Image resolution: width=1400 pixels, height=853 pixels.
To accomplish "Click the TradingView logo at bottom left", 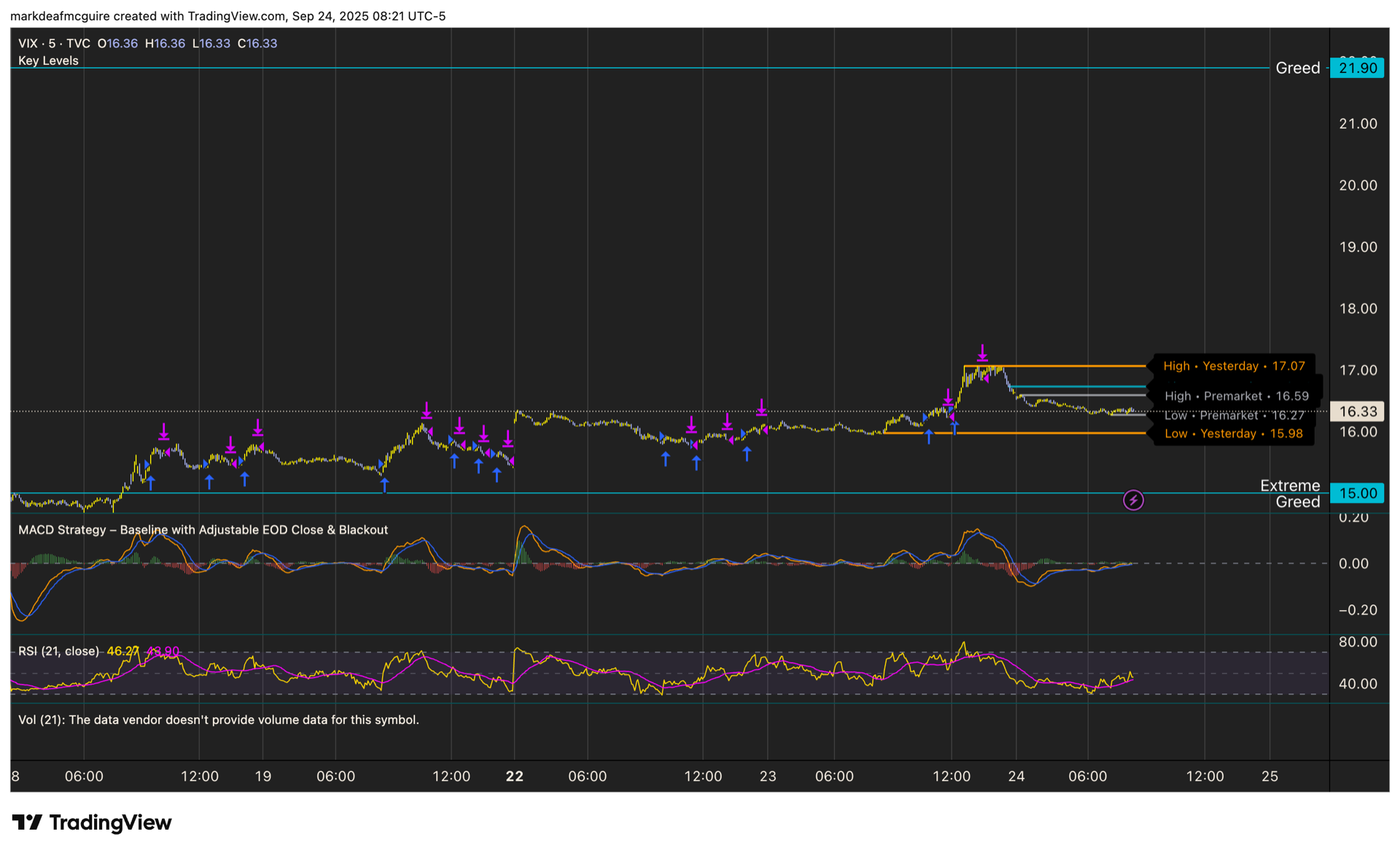I will click(90, 822).
